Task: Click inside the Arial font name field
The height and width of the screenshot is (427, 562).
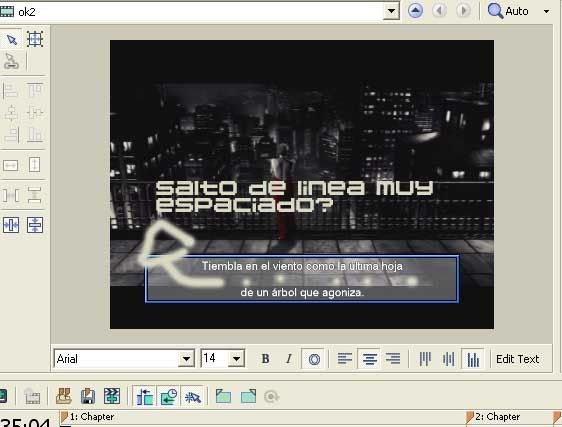Action: click(x=116, y=359)
